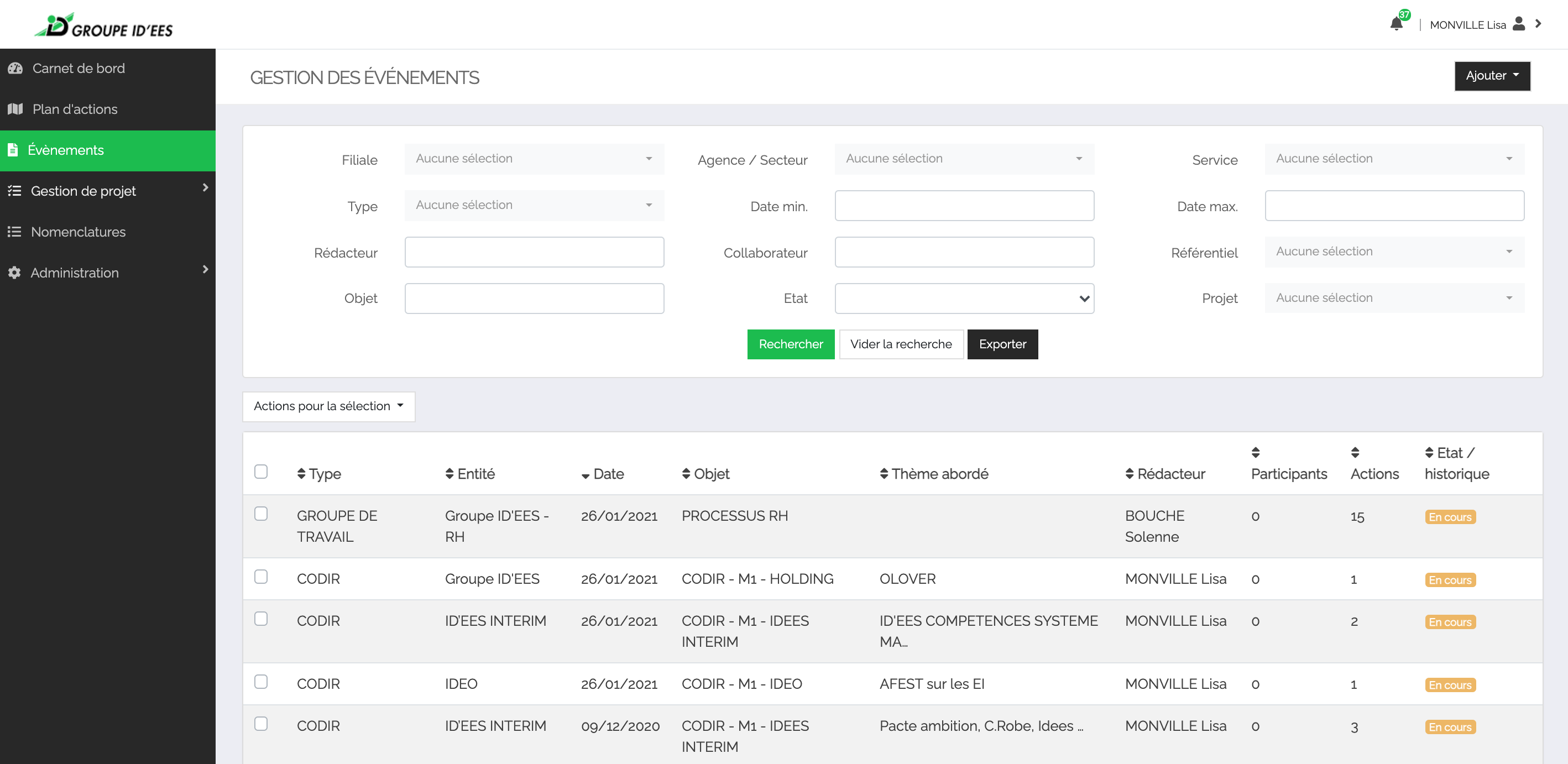1568x764 pixels.
Task: Click the green Rechercher button
Action: tap(790, 344)
